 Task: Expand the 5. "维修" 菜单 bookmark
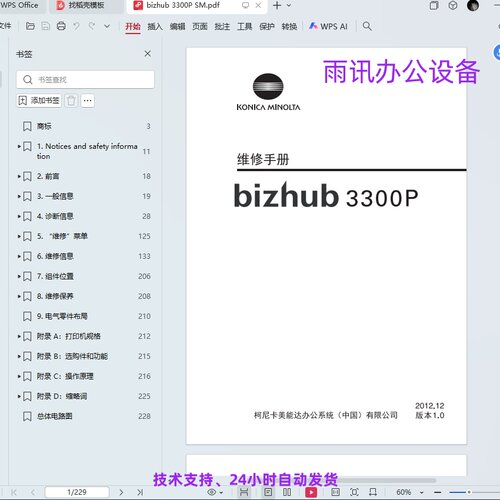[x=19, y=236]
